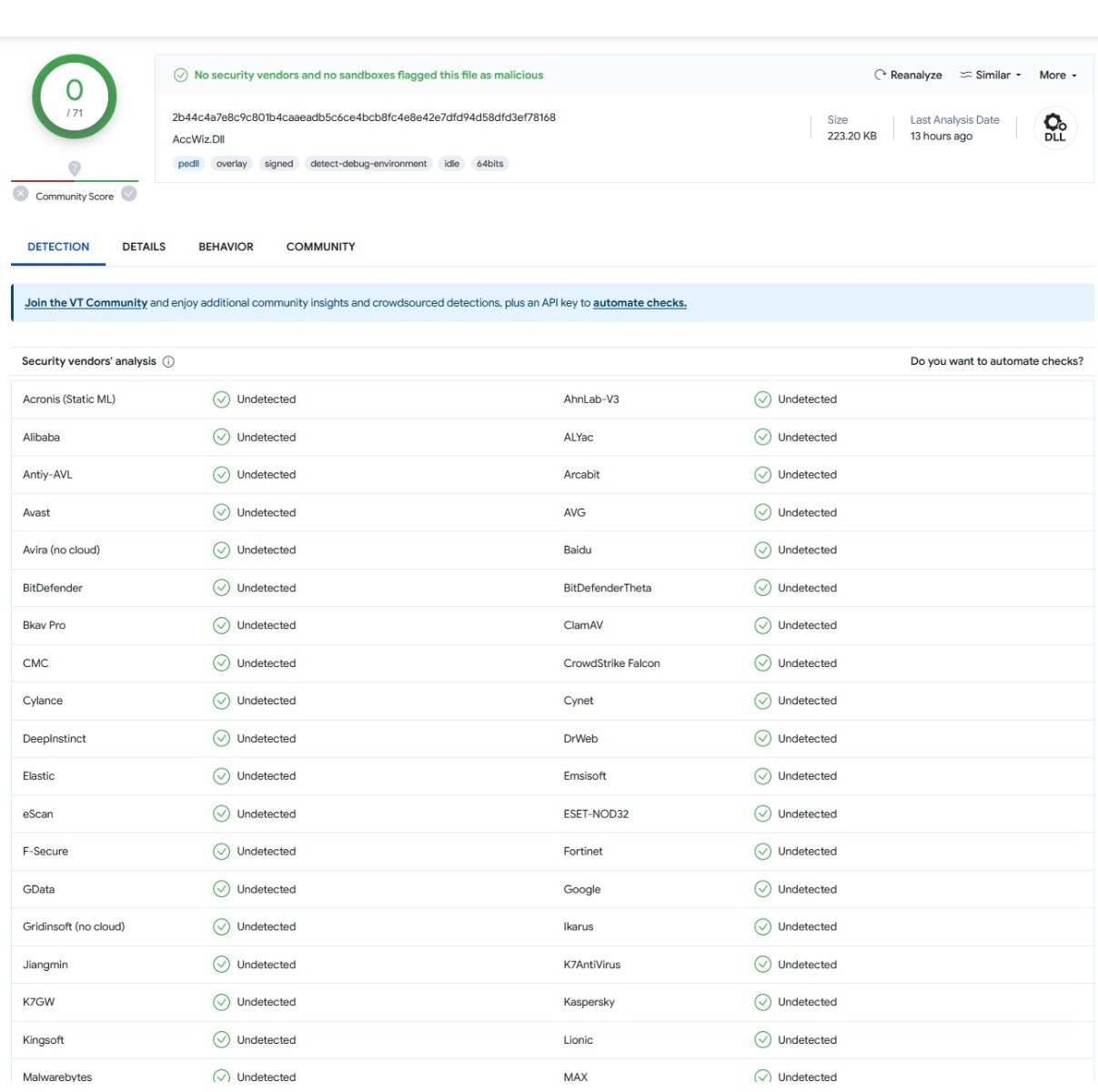The width and height of the screenshot is (1098, 1092).
Task: Click the Google undetected check icon
Action: 762,889
